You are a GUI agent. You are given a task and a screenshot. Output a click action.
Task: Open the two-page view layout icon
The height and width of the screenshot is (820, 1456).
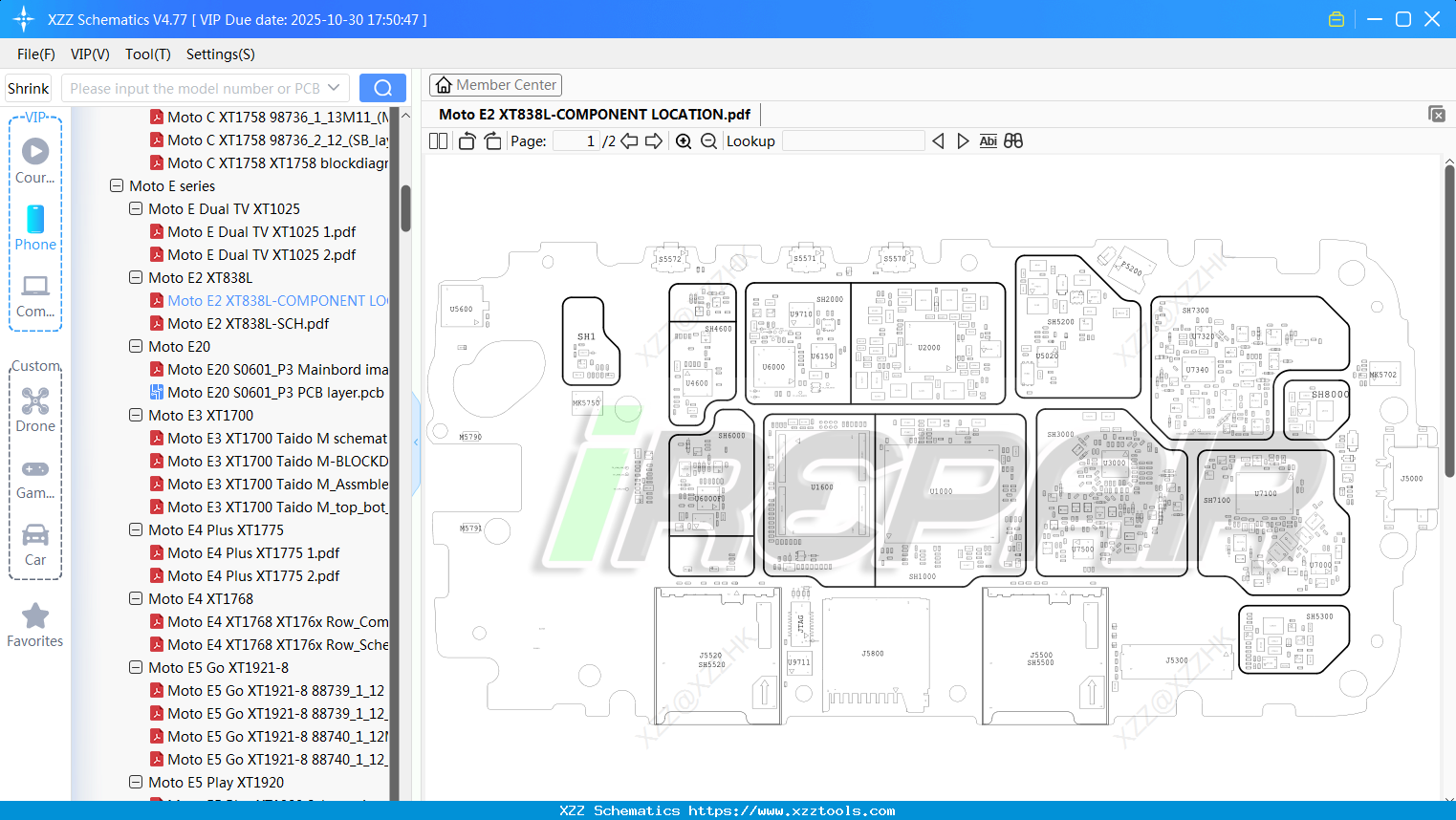437,140
